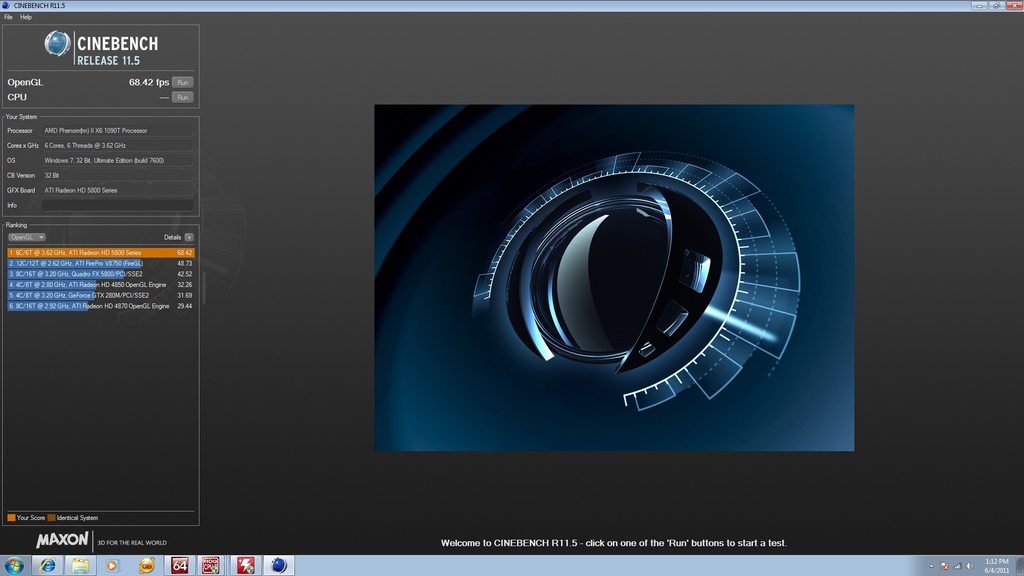Open the Windows Start menu
This screenshot has width=1024, height=576.
click(x=14, y=566)
